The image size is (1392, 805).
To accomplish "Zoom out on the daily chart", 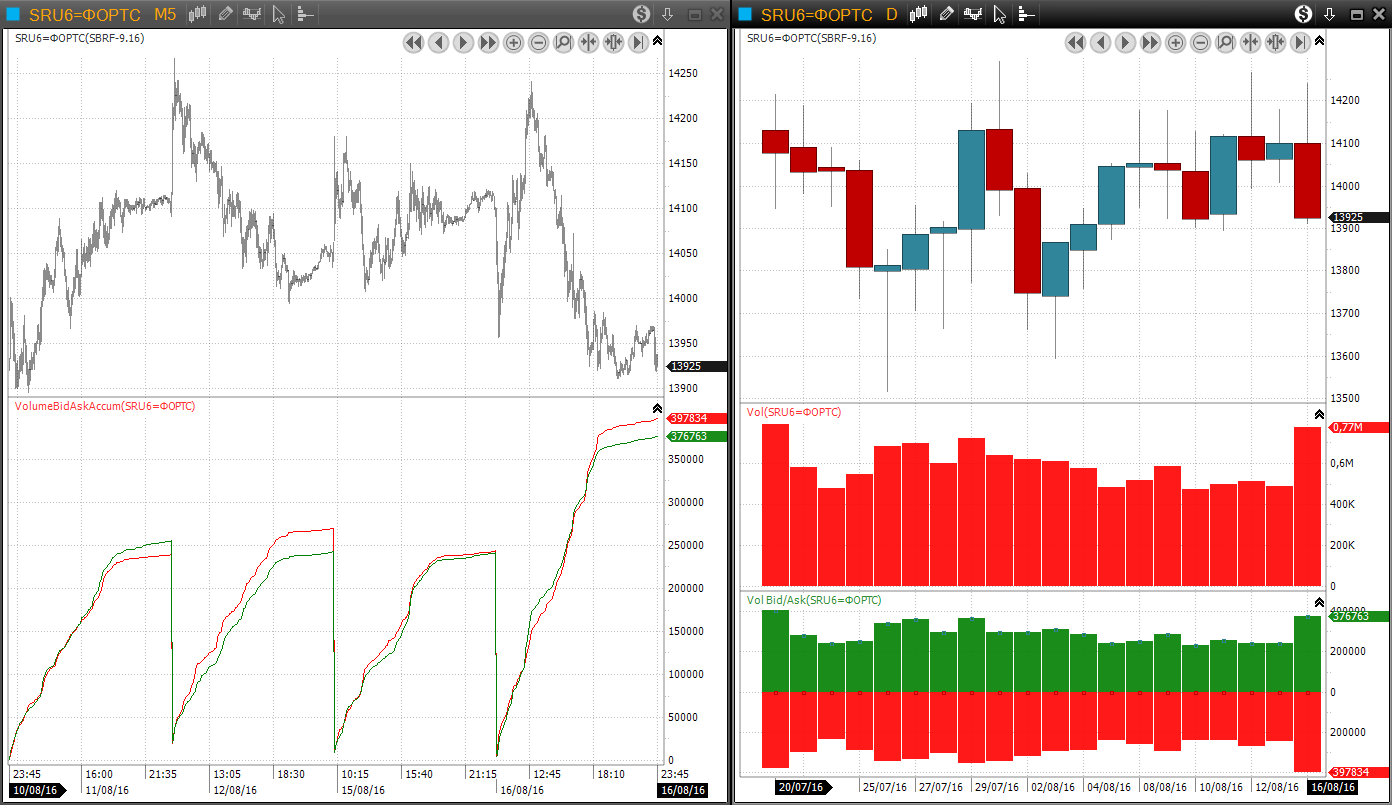I will coord(1200,42).
